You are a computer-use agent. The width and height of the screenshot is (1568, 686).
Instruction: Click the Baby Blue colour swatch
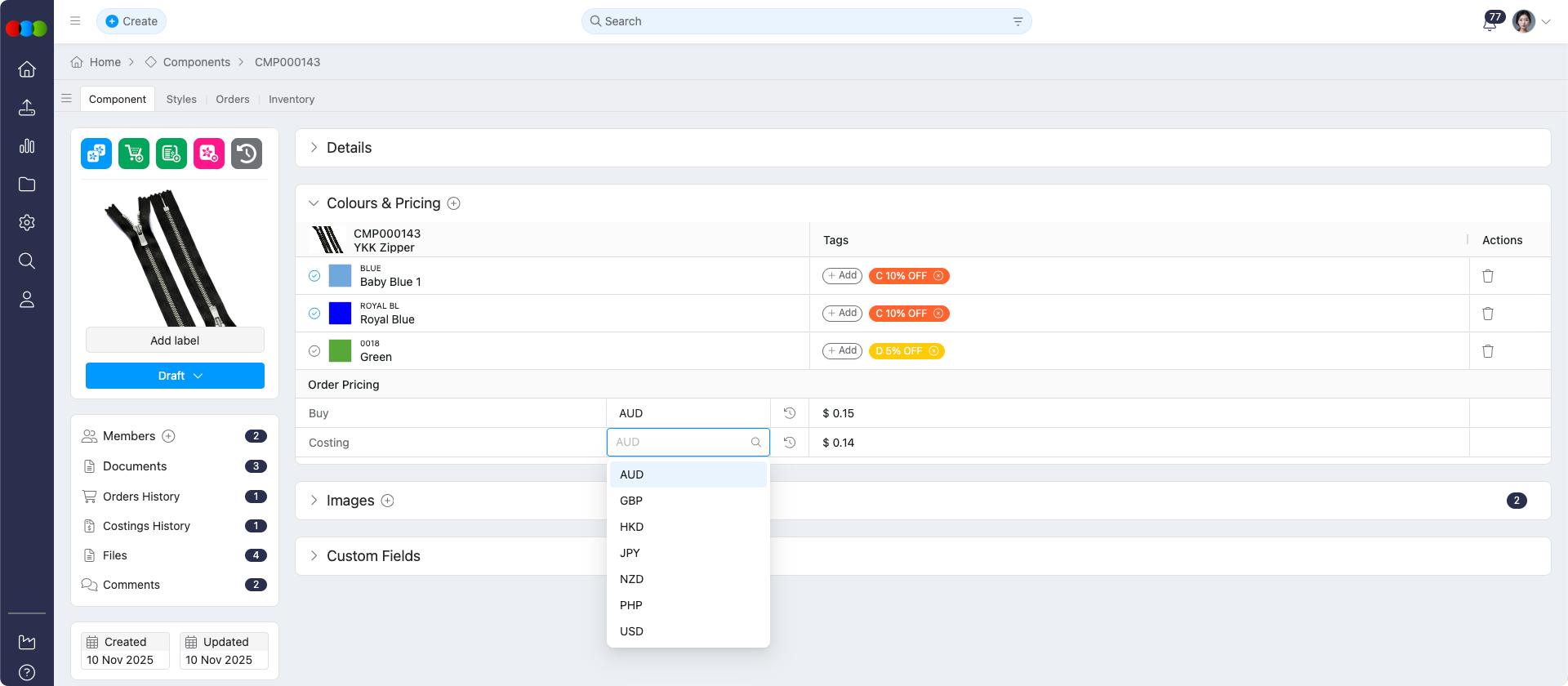point(340,276)
